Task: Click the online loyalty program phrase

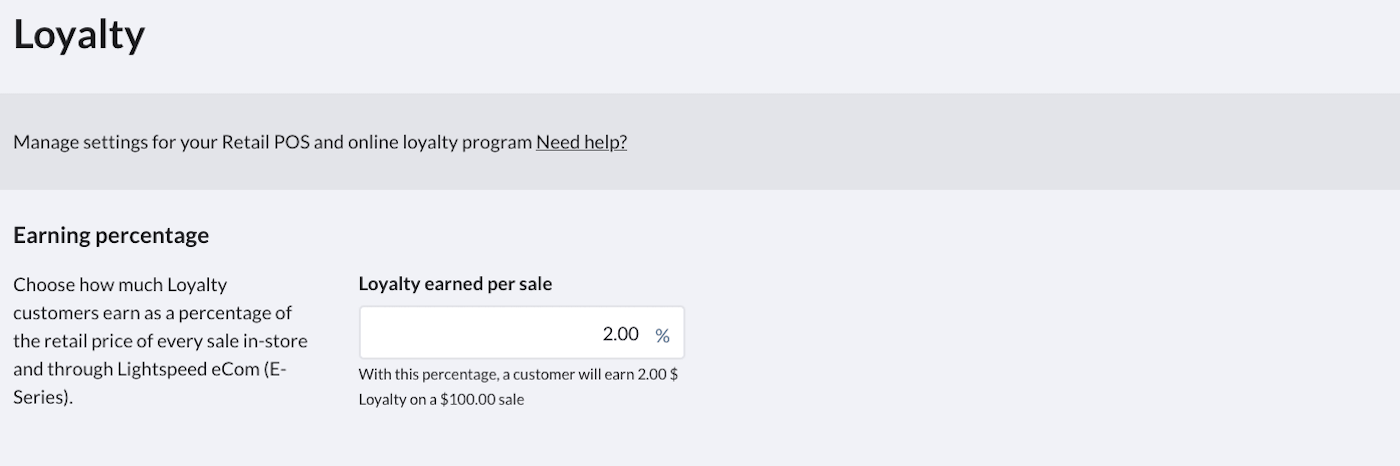Action: pyautogui.click(x=440, y=142)
